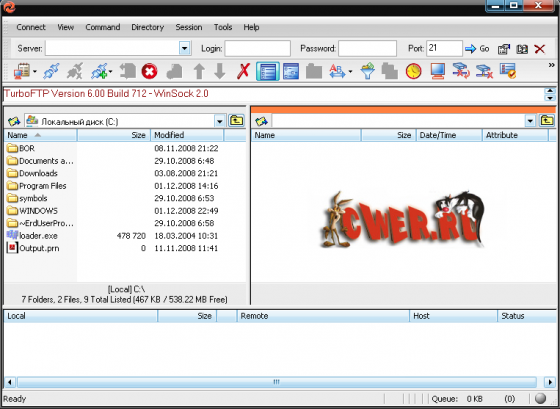The width and height of the screenshot is (560, 409).
Task: Go up one folder in local pane
Action: tap(236, 121)
